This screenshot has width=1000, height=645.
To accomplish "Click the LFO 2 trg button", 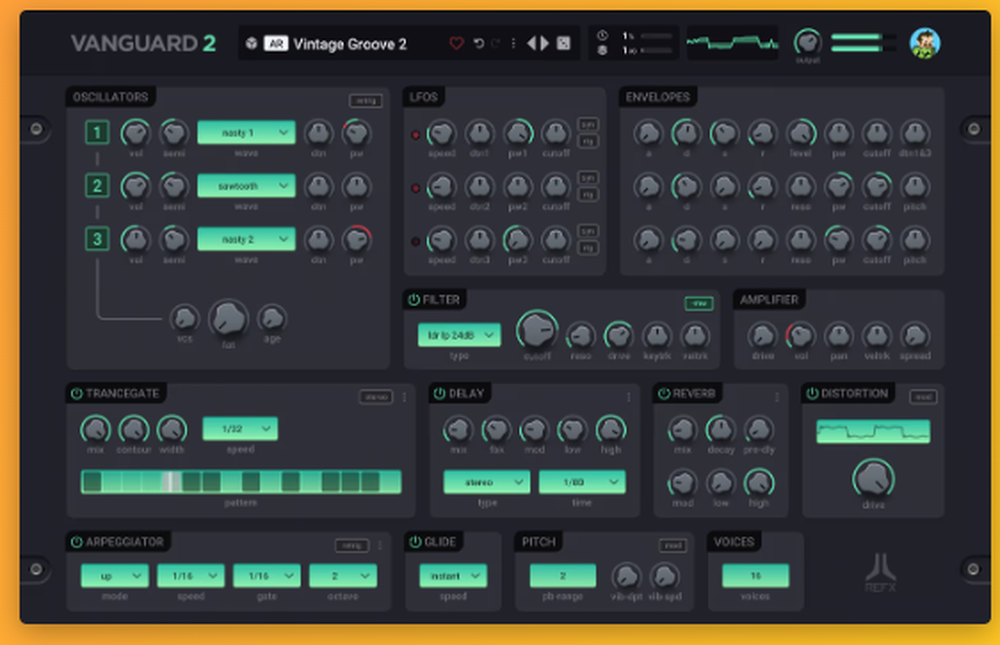I will 588,194.
